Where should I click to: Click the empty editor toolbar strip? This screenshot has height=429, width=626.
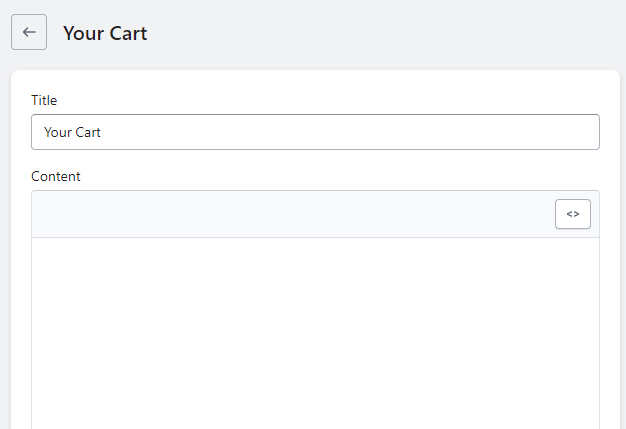(290, 214)
